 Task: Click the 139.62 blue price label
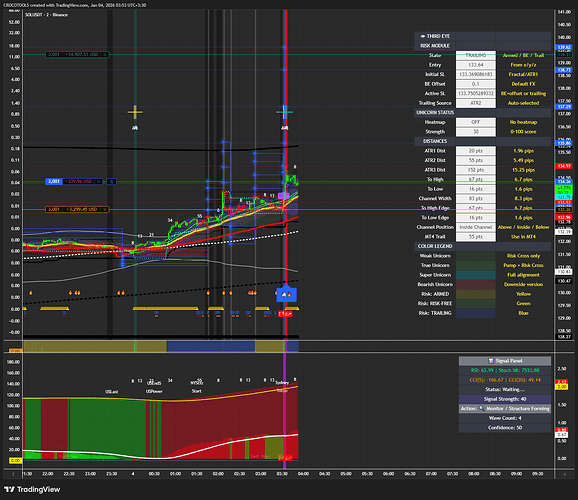tap(564, 48)
